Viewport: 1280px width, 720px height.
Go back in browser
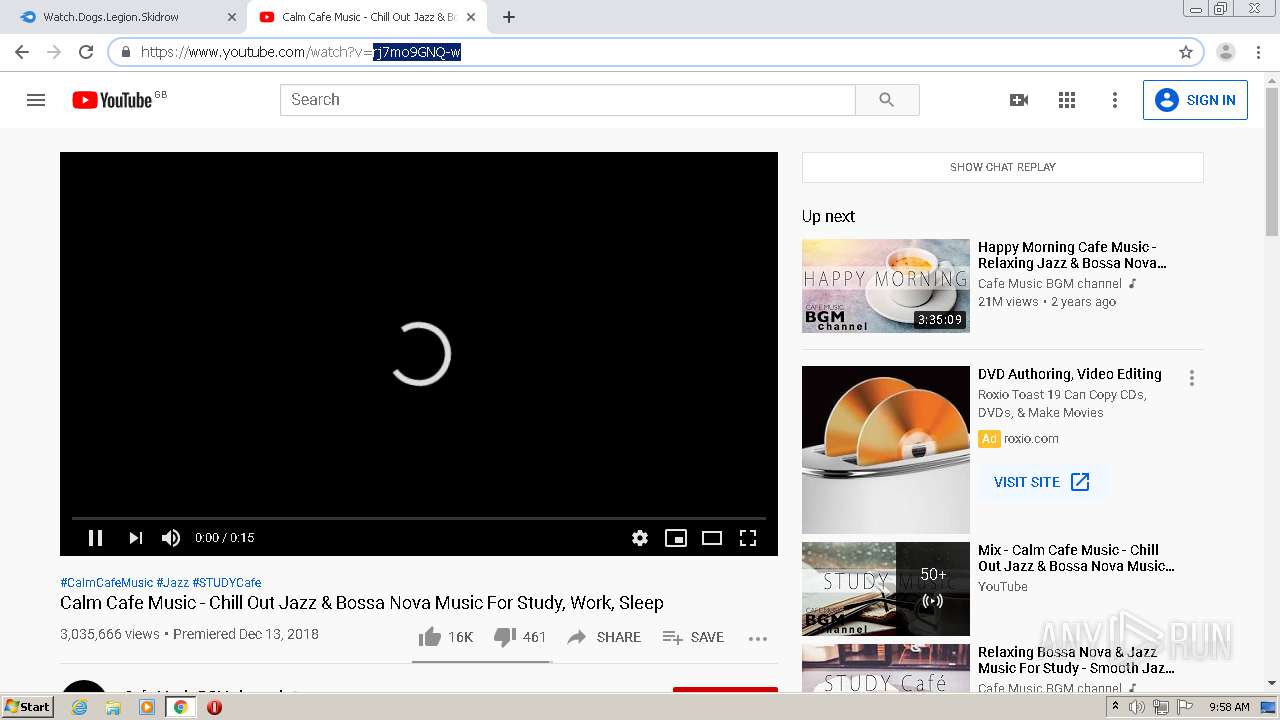tap(22, 52)
